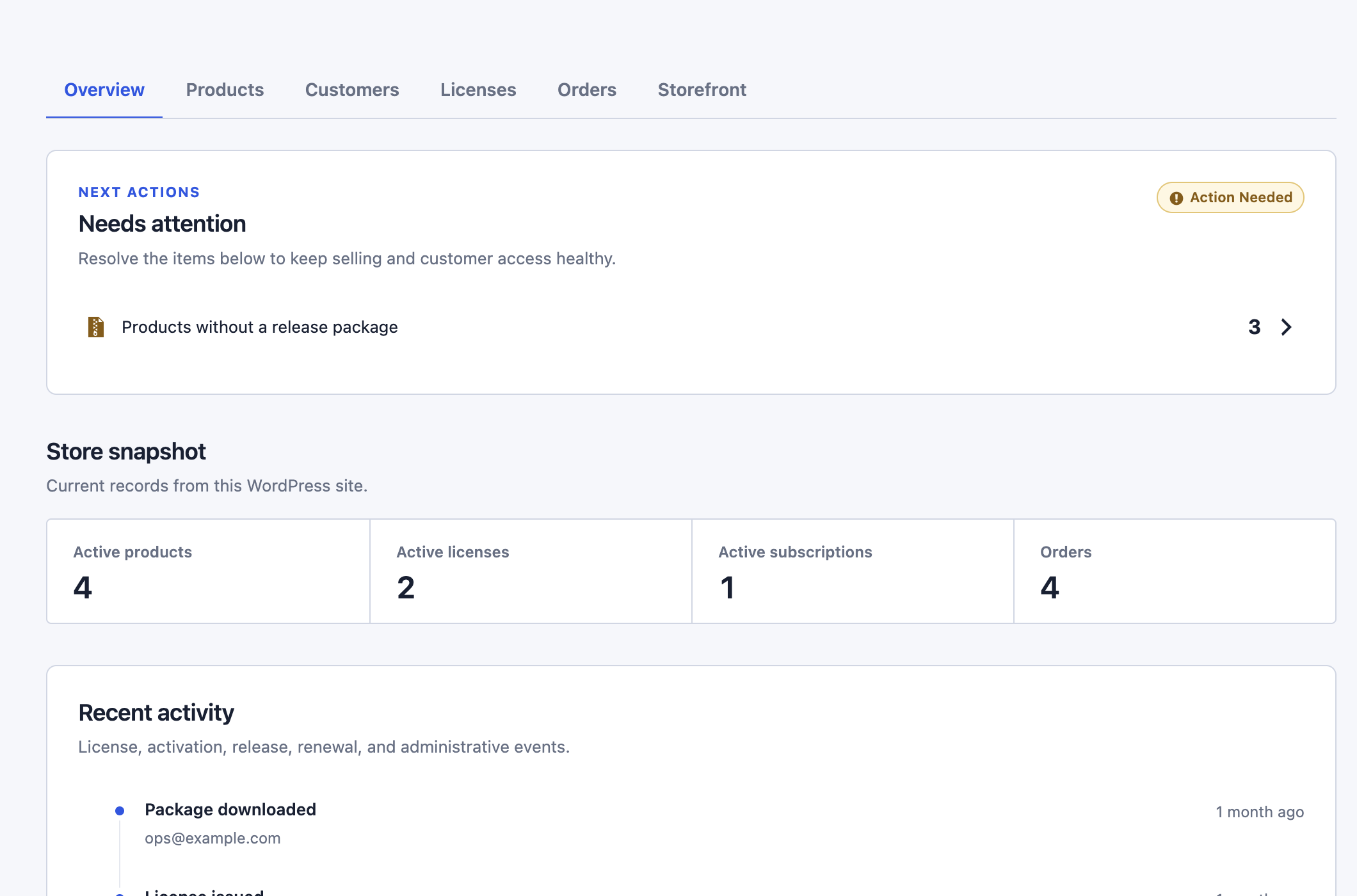
Task: Click the Recent activity heading
Action: 156,713
